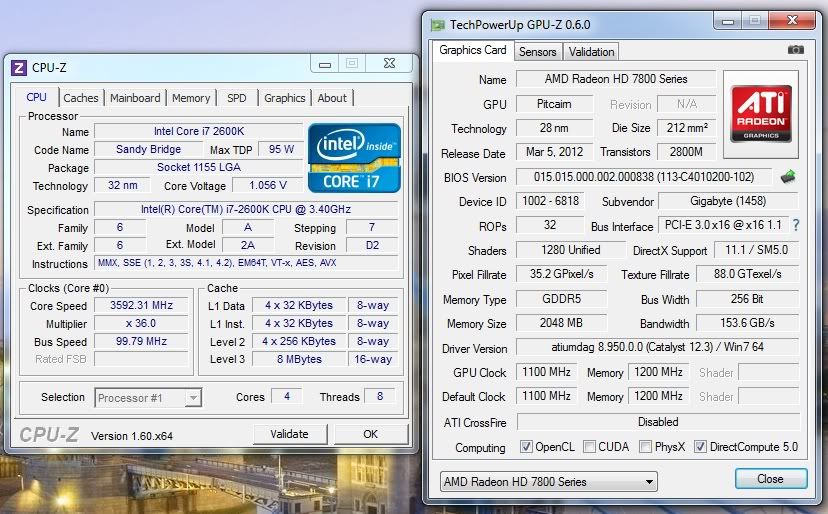Click the Driver Version field
Viewport: 828px width, 514px height.
pyautogui.click(x=657, y=347)
